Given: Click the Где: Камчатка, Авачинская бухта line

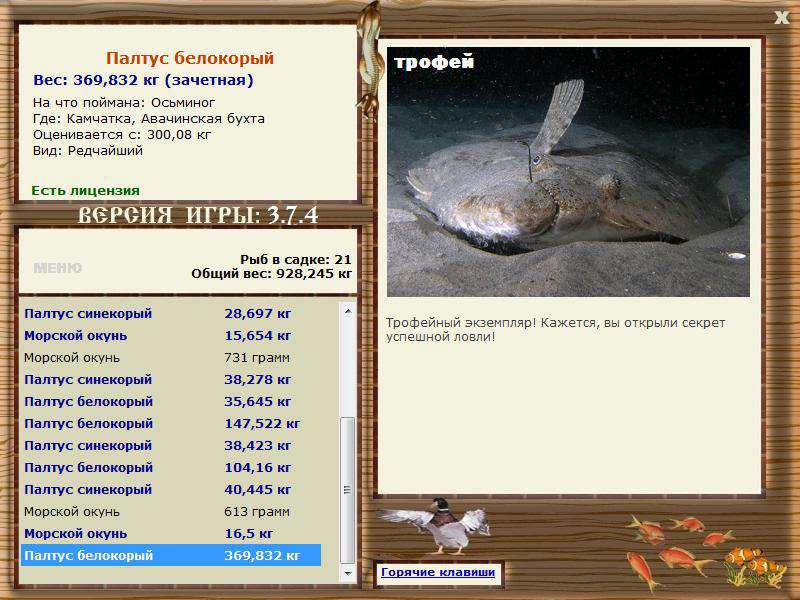Looking at the screenshot, I should tap(149, 119).
